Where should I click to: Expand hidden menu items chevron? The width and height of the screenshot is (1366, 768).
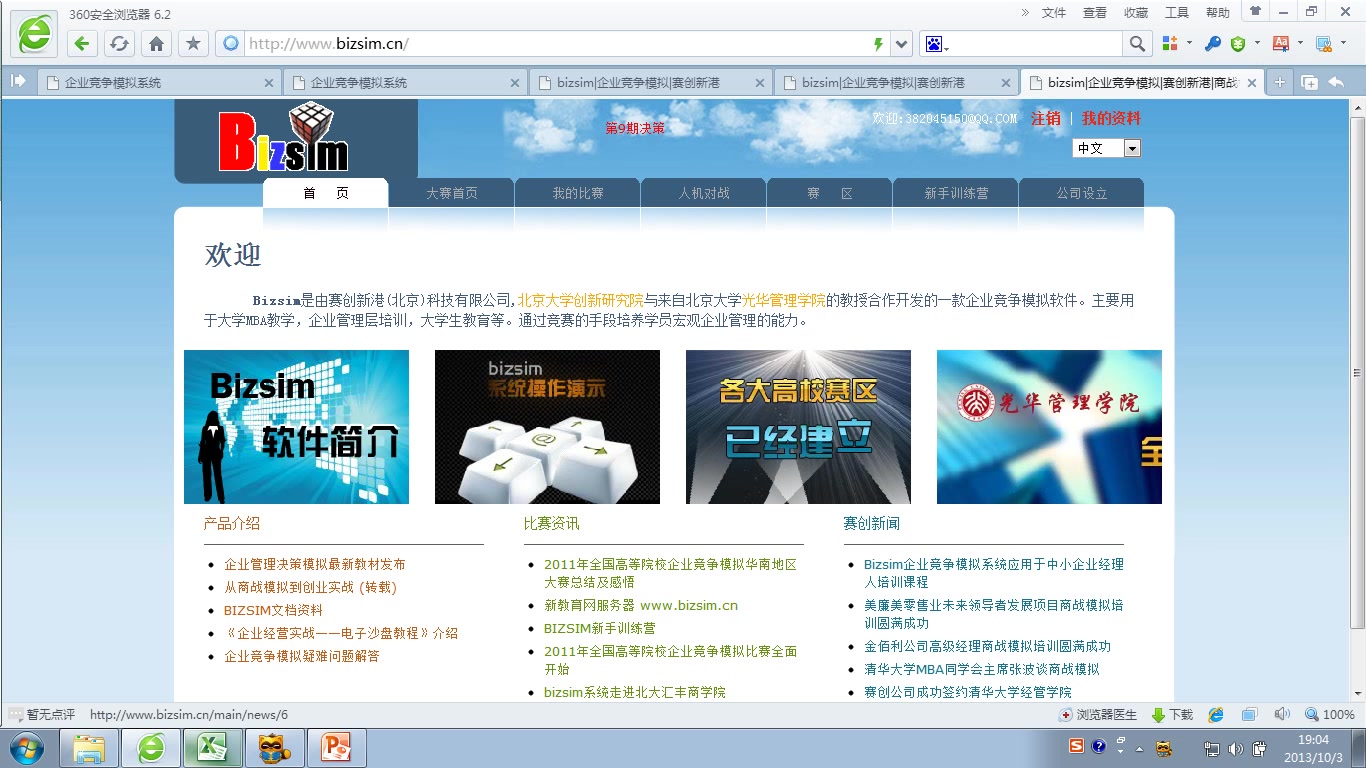tap(1025, 12)
